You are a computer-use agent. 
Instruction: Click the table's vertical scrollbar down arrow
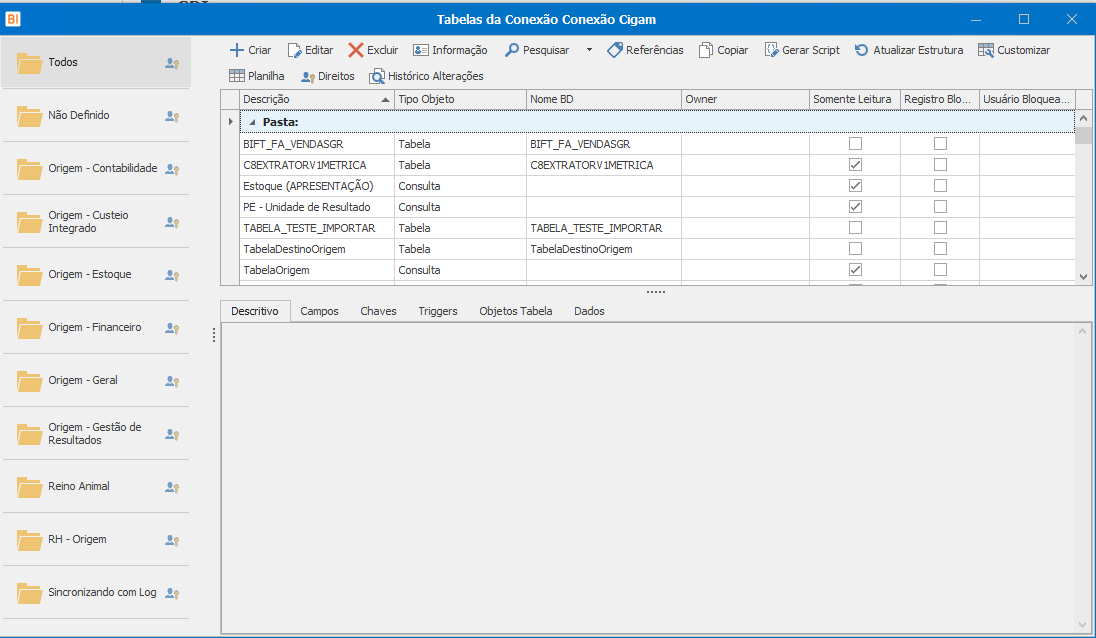[1084, 276]
